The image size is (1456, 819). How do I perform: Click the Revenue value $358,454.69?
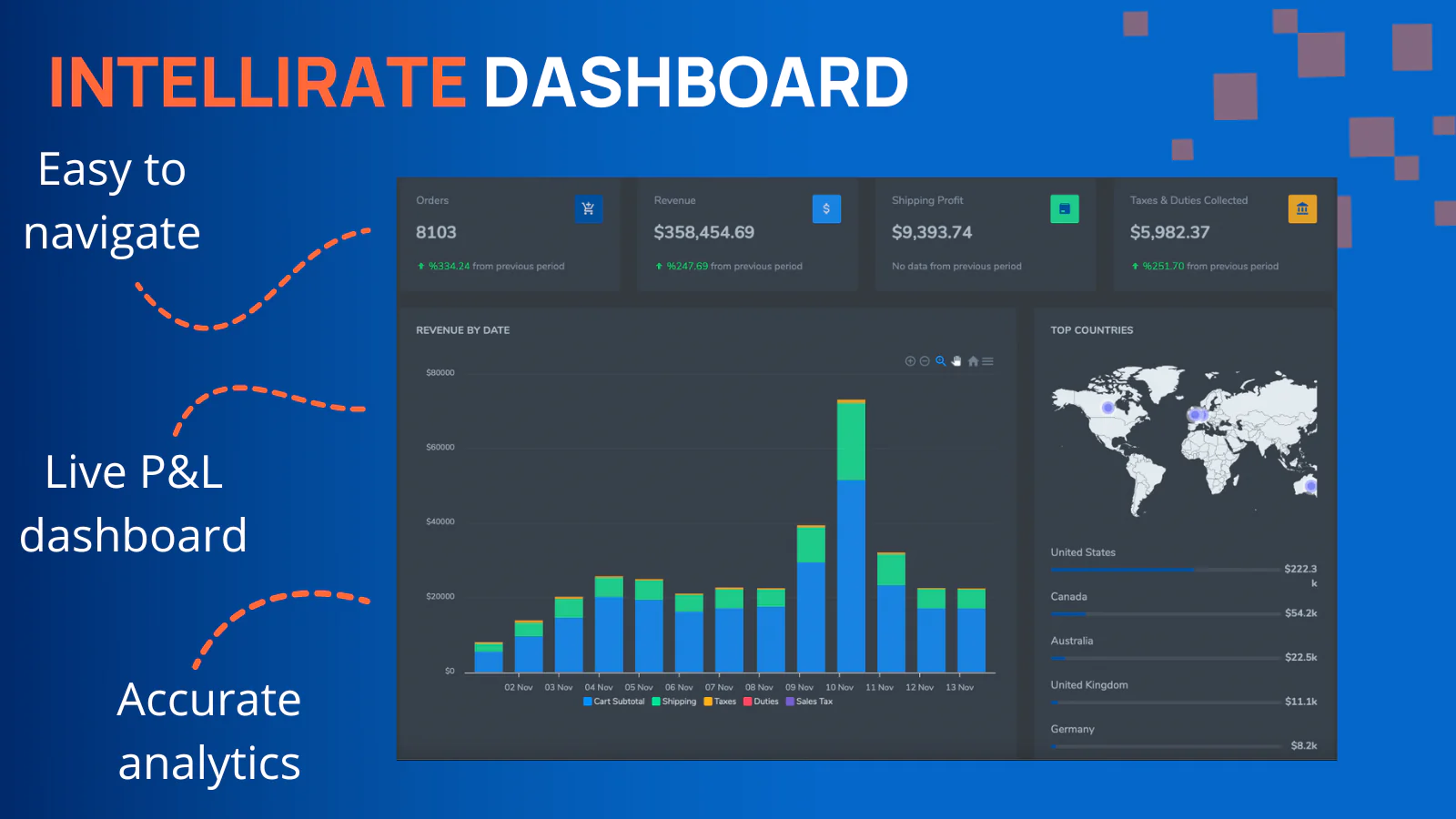pos(704,232)
